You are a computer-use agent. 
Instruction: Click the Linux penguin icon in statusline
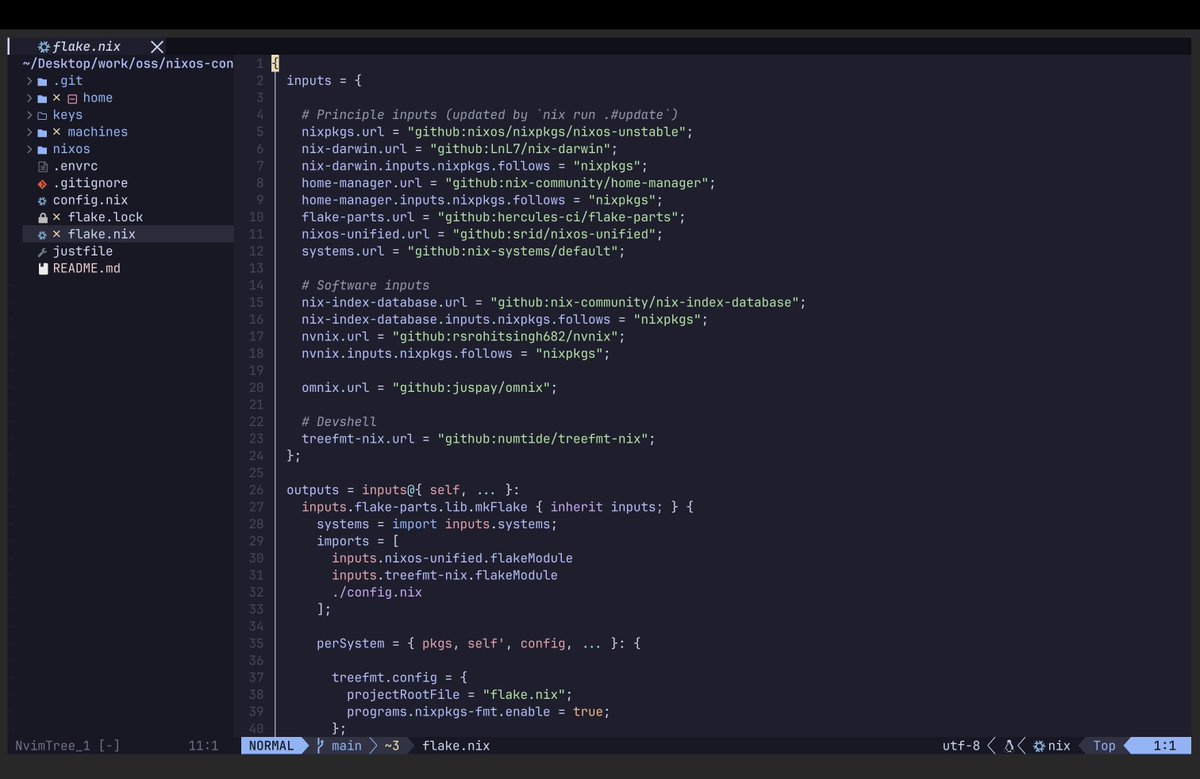pos(1010,746)
